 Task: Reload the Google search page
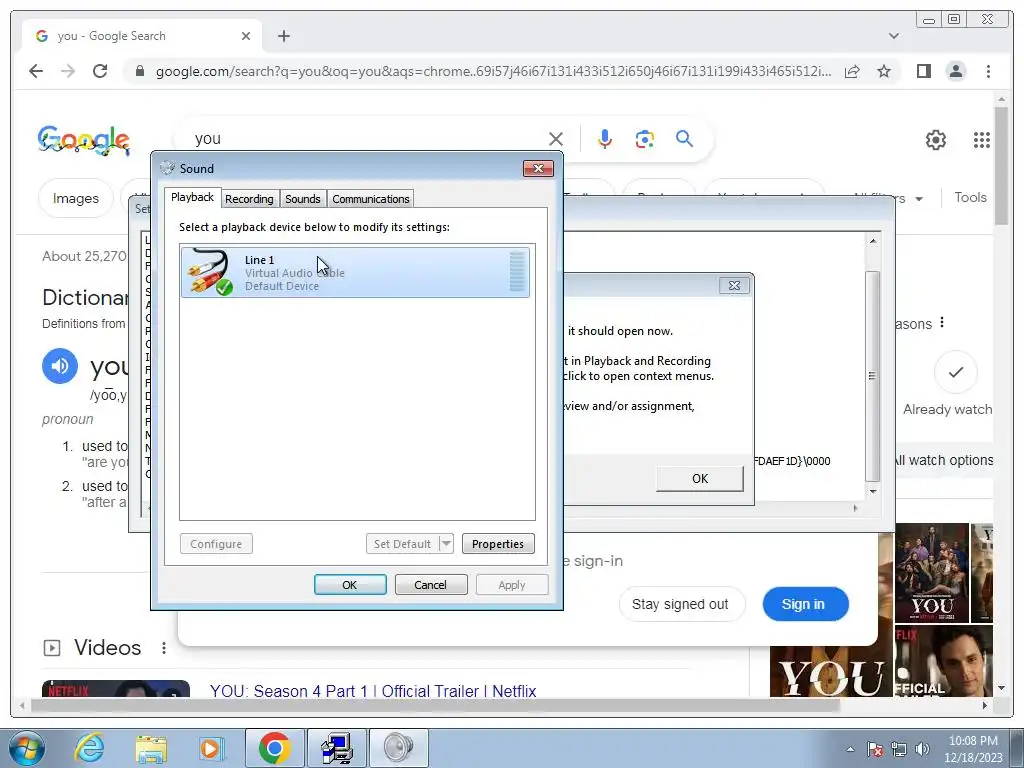point(100,71)
